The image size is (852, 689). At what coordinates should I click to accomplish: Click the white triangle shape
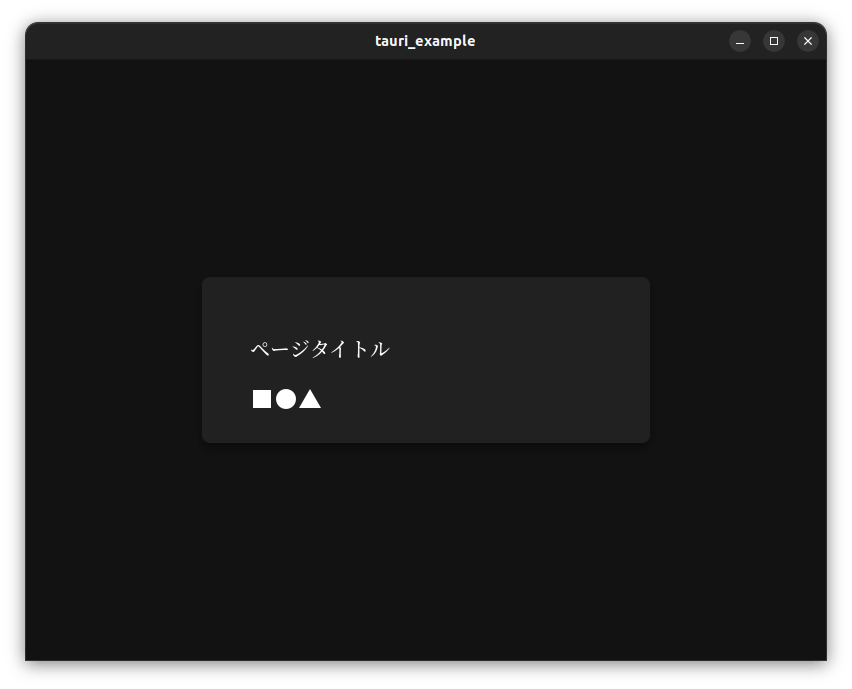[x=310, y=399]
